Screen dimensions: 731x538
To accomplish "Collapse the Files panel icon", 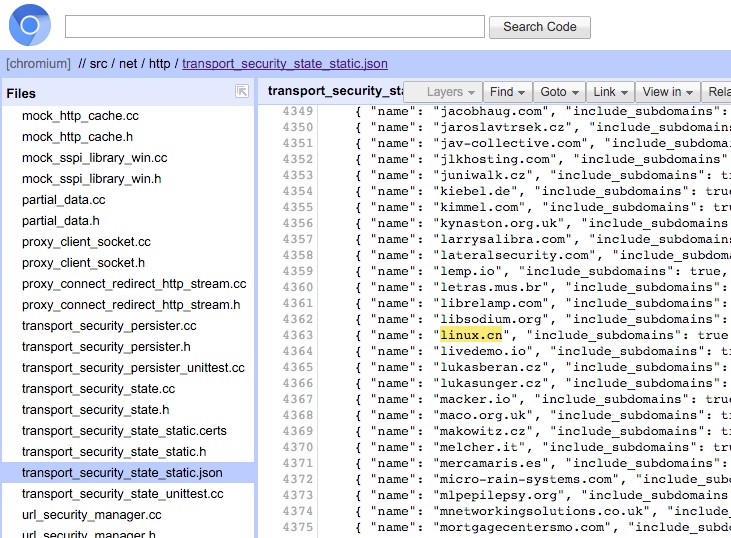I will [241, 92].
